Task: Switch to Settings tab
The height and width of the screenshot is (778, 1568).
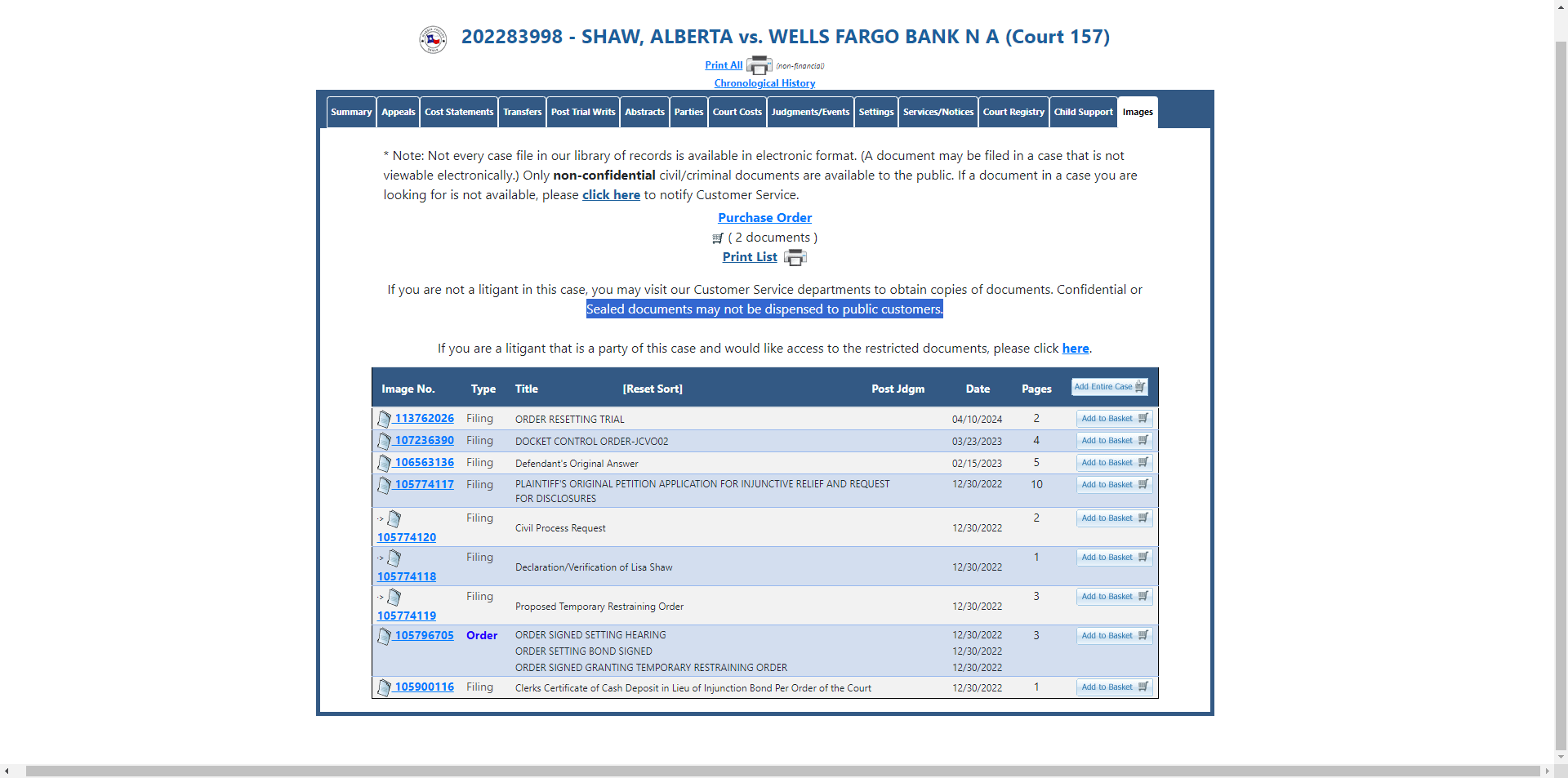Action: click(x=876, y=112)
